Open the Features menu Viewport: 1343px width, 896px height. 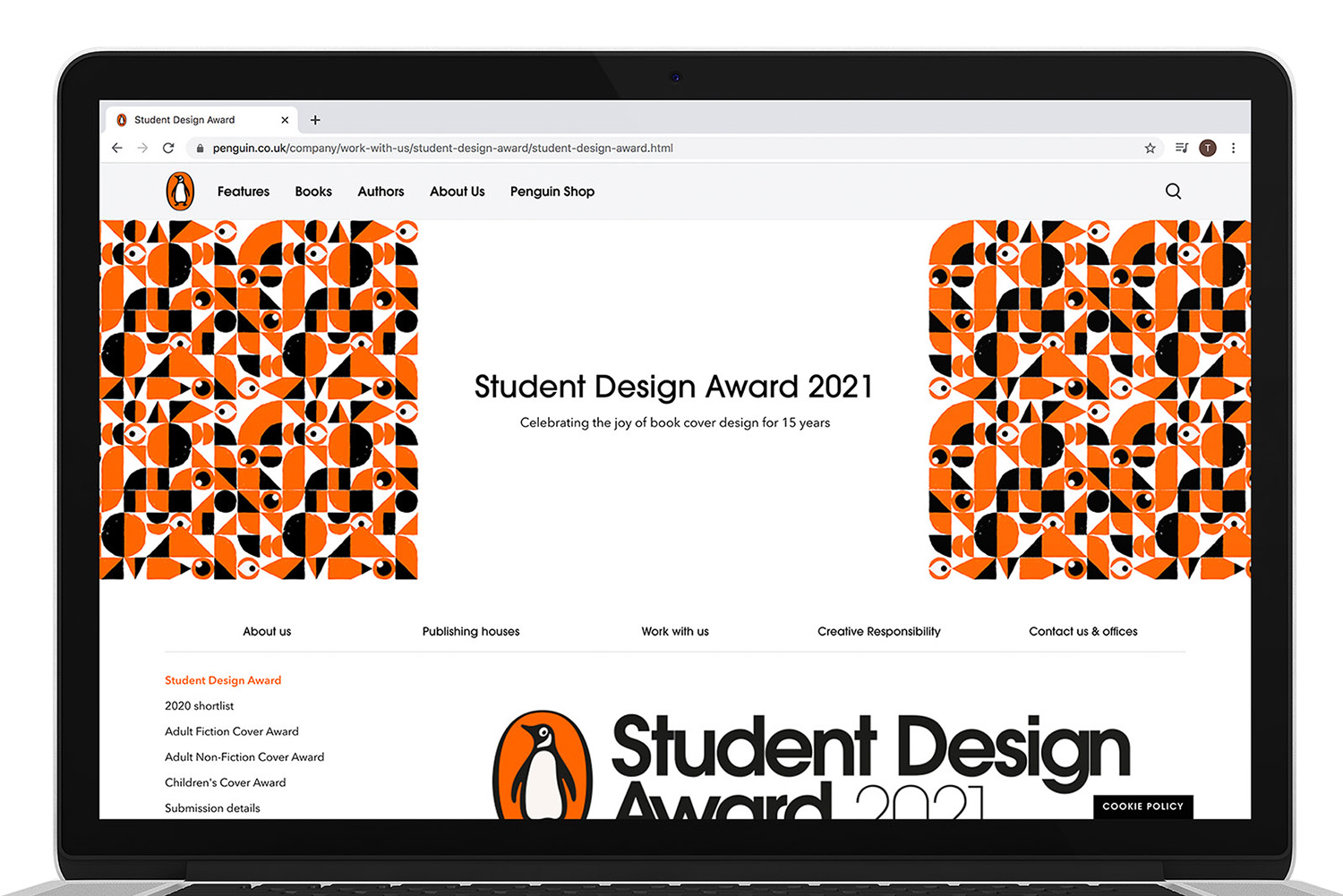pyautogui.click(x=244, y=192)
